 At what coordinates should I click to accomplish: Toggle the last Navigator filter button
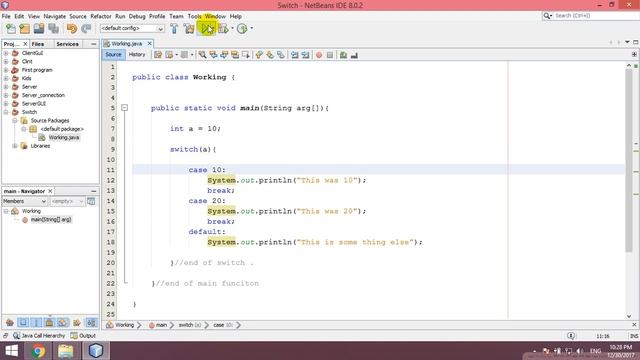[x=92, y=322]
